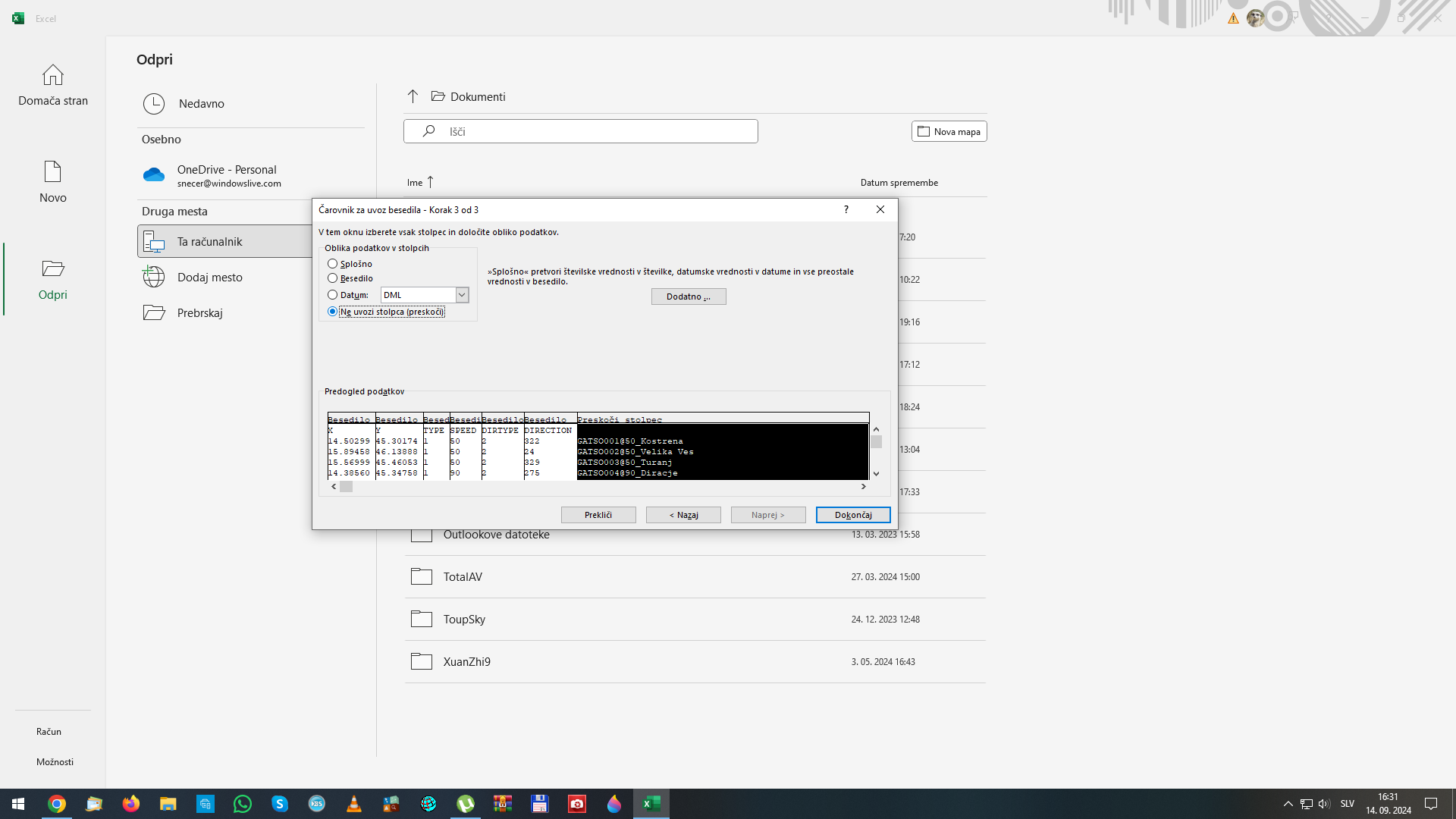Open wizard help question mark
This screenshot has width=1456, height=819.
coord(846,209)
